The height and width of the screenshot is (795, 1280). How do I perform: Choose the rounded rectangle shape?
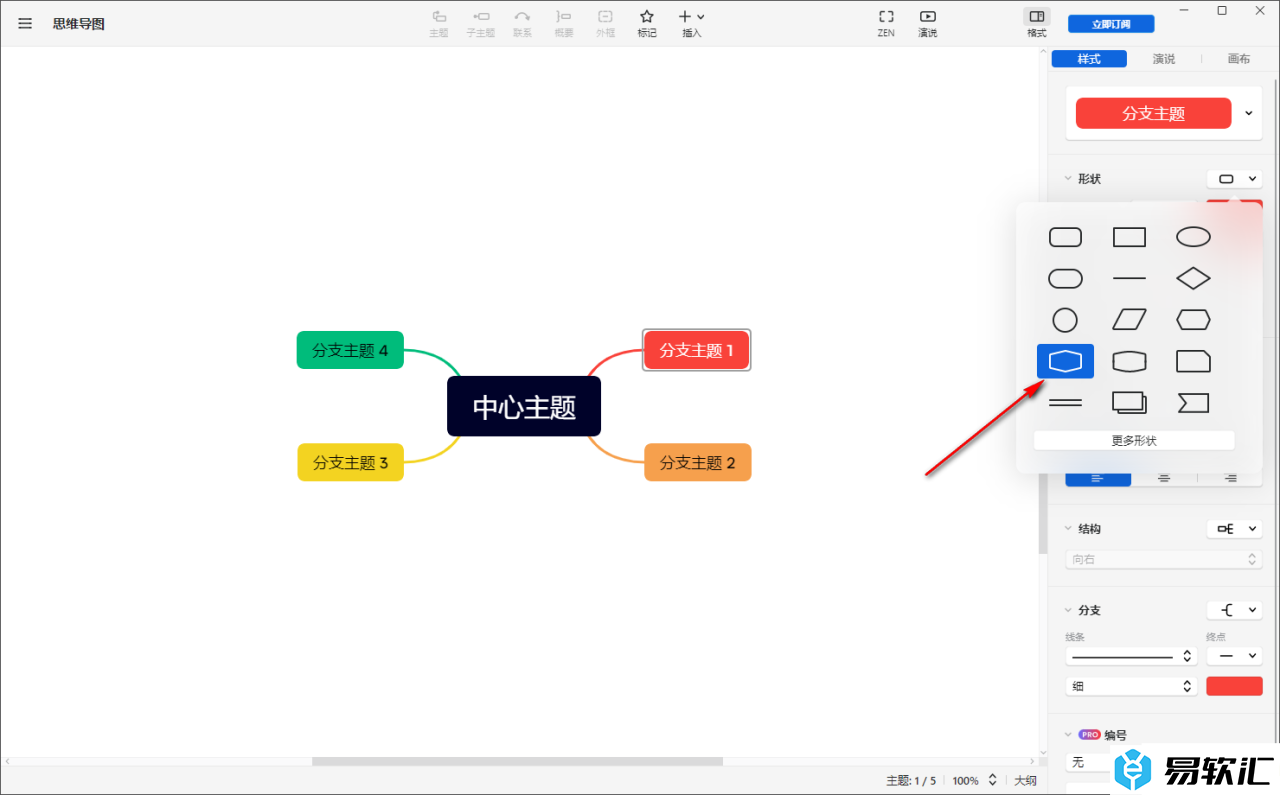(x=1065, y=237)
